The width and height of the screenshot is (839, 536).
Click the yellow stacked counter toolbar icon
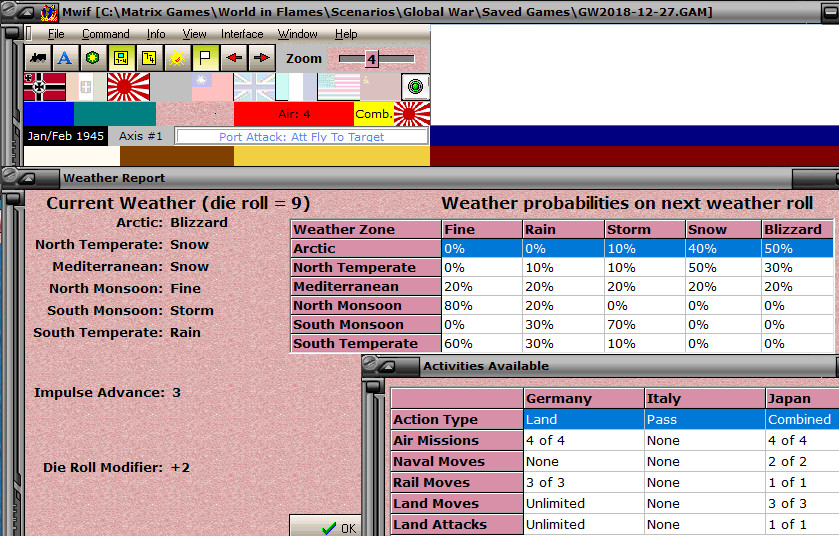149,58
